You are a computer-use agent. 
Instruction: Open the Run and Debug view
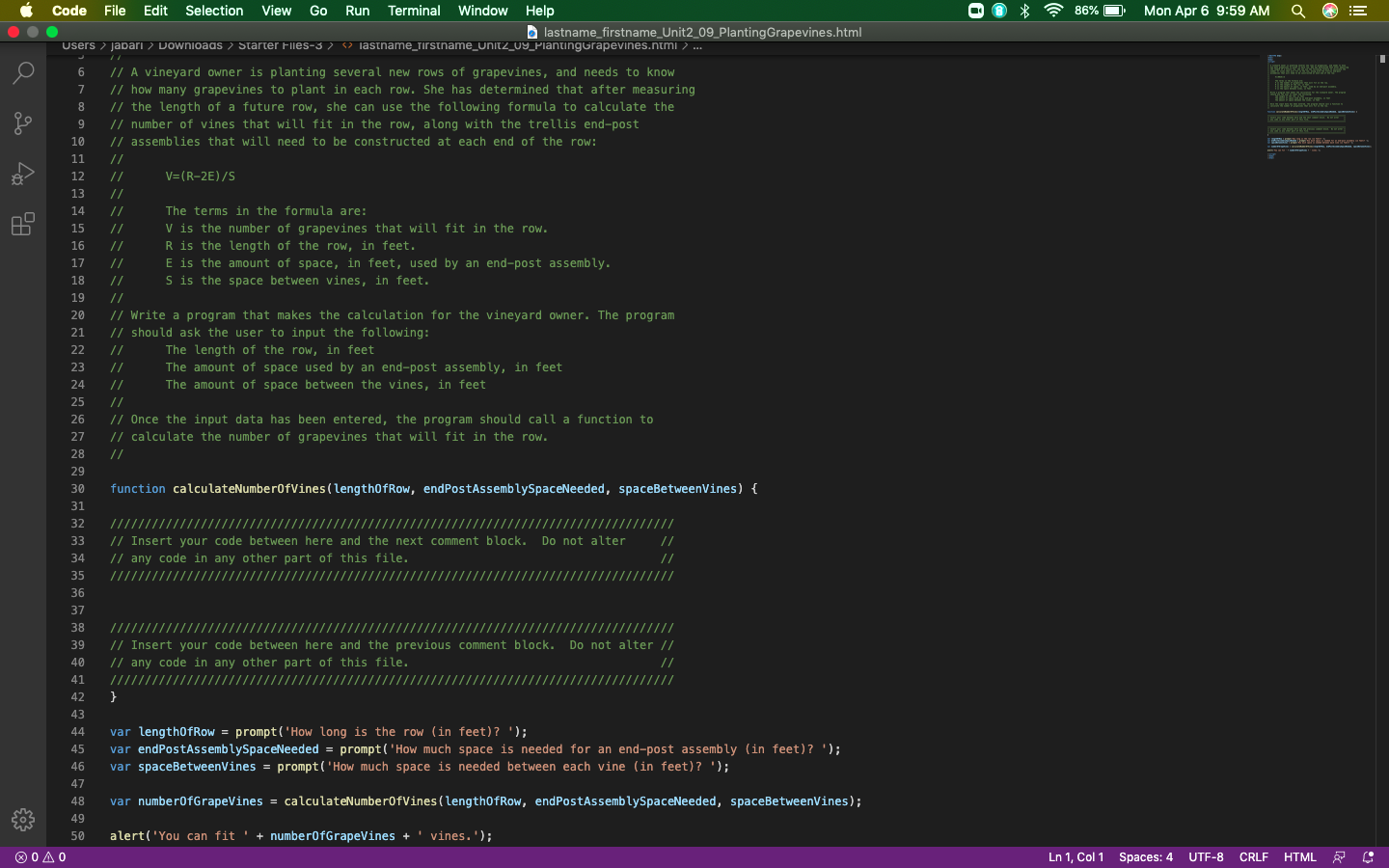pos(23,174)
